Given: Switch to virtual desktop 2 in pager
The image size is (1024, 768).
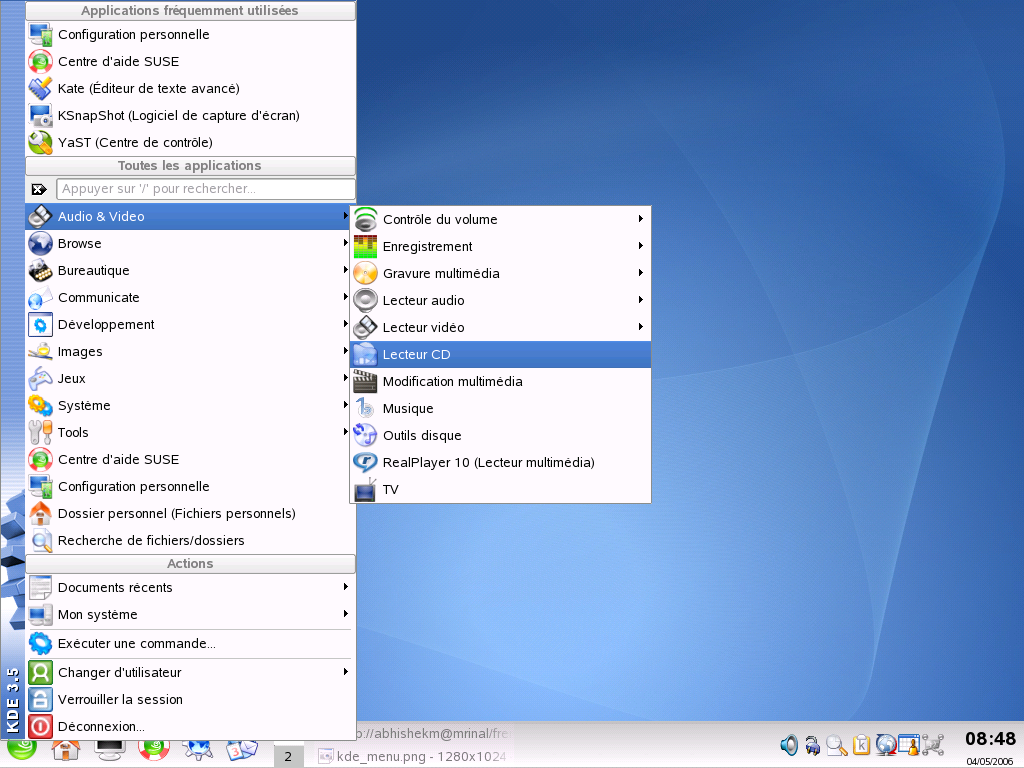Looking at the screenshot, I should [288, 756].
